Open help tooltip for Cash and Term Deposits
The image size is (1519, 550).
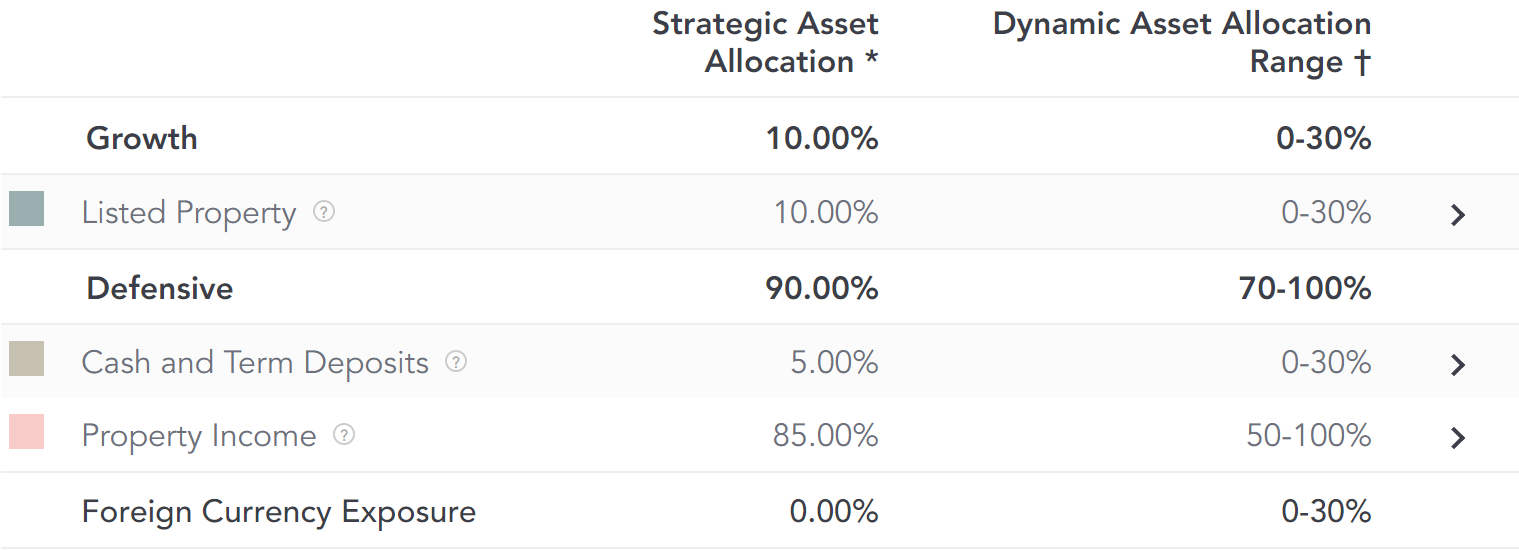point(456,361)
